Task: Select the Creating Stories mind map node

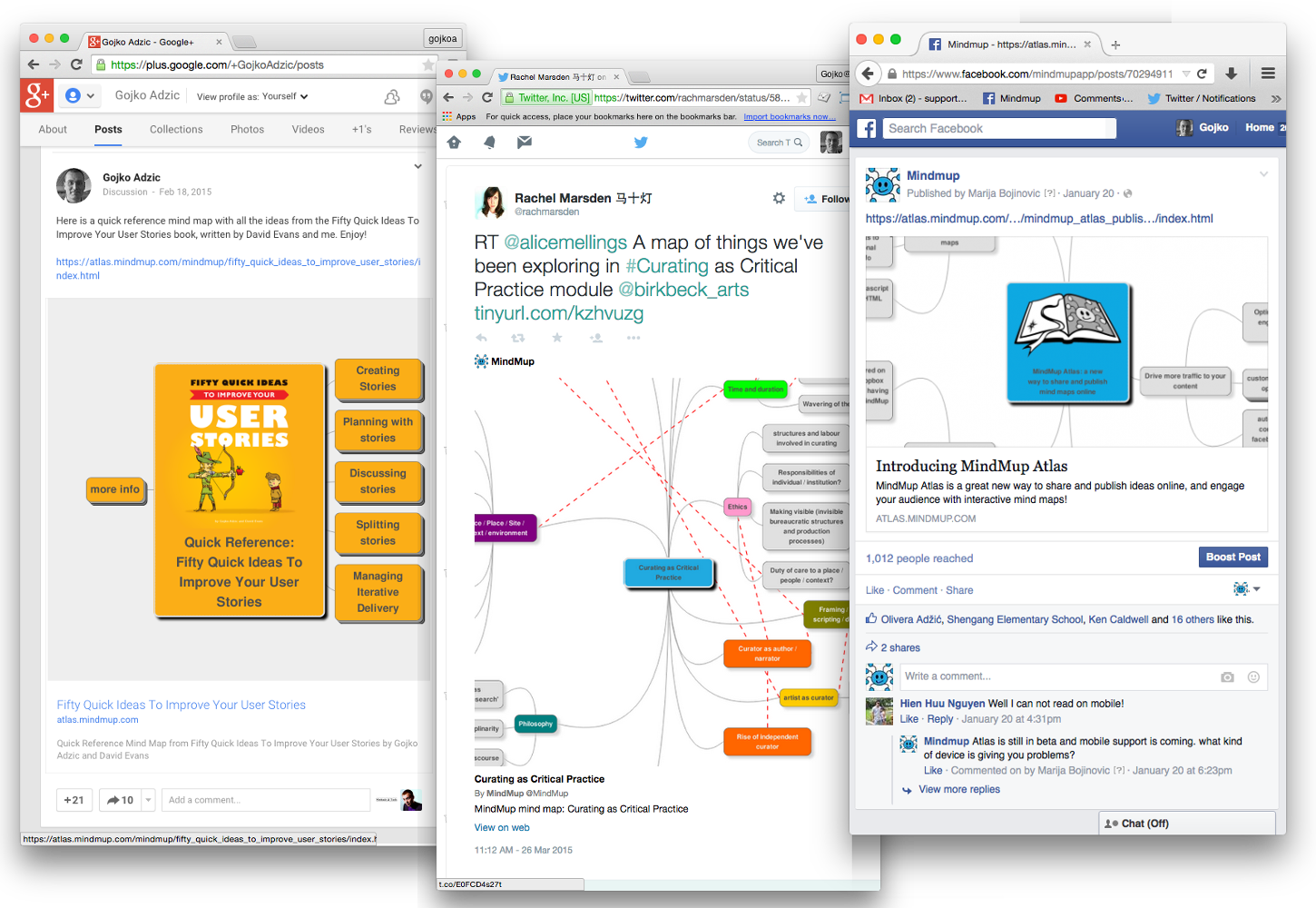Action: tap(378, 379)
